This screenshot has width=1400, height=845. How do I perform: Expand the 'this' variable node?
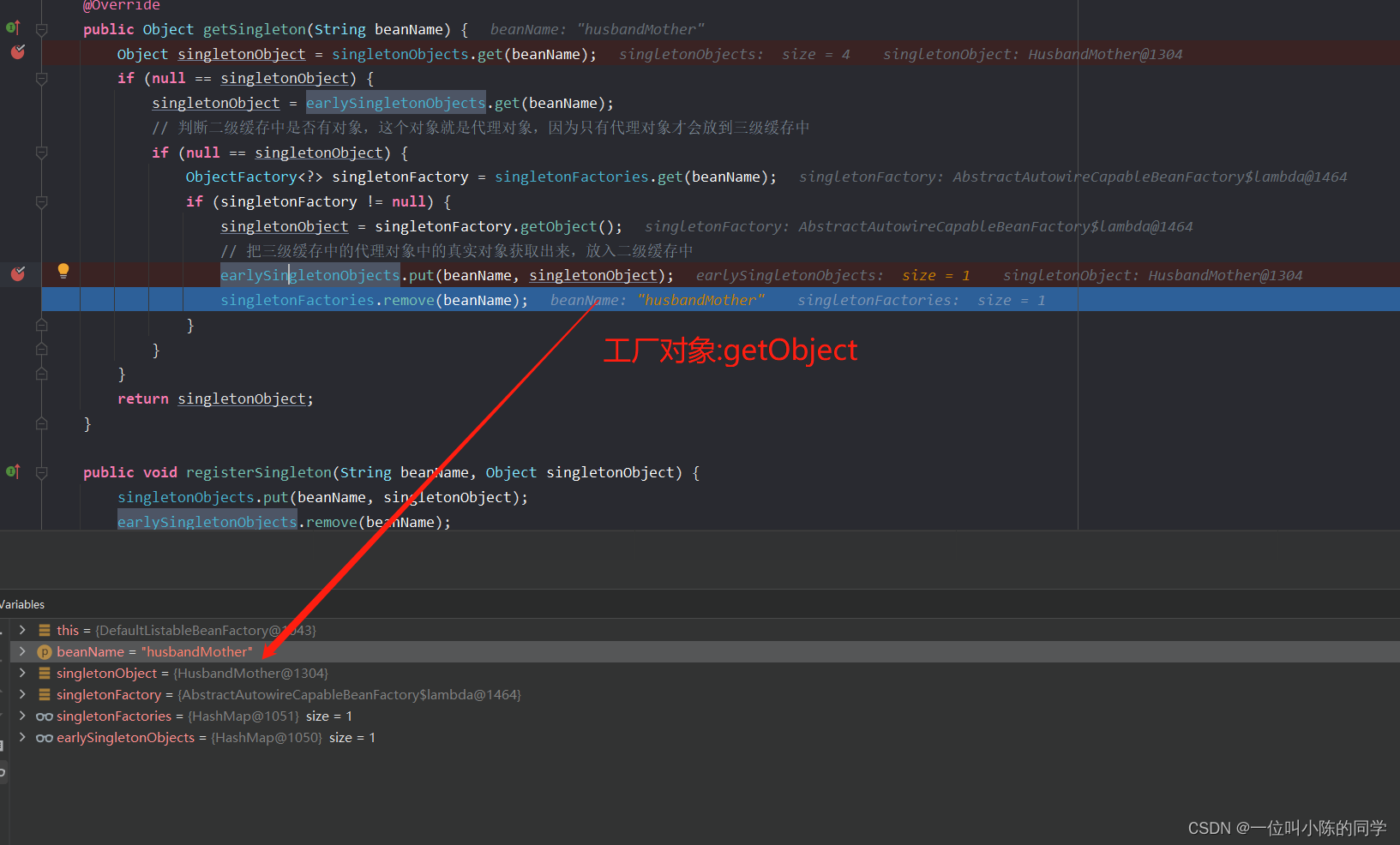pos(22,630)
